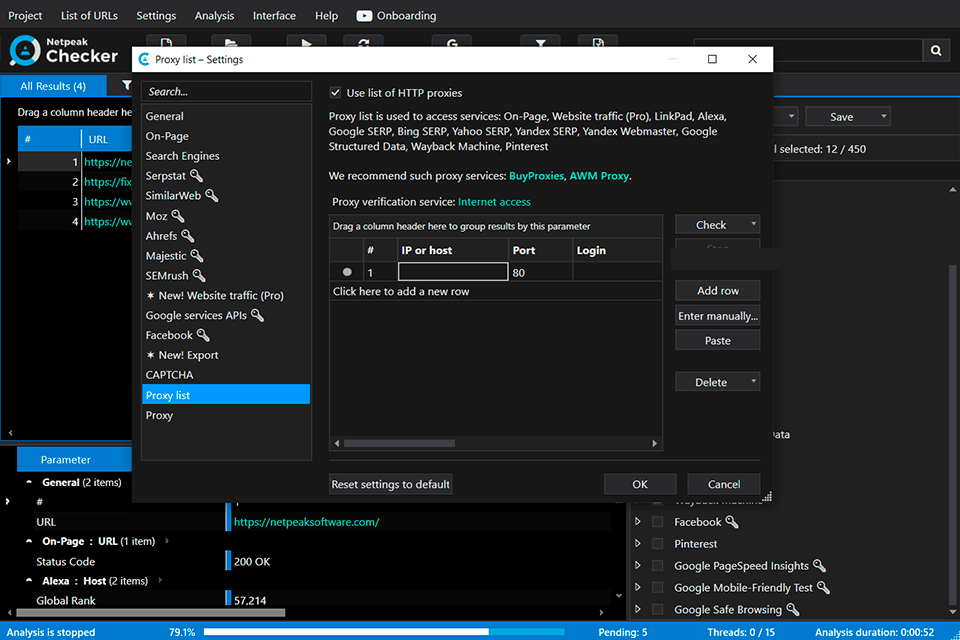Viewport: 960px width, 640px height.
Task: Click the YouTube icon beside Onboarding
Action: coord(364,16)
